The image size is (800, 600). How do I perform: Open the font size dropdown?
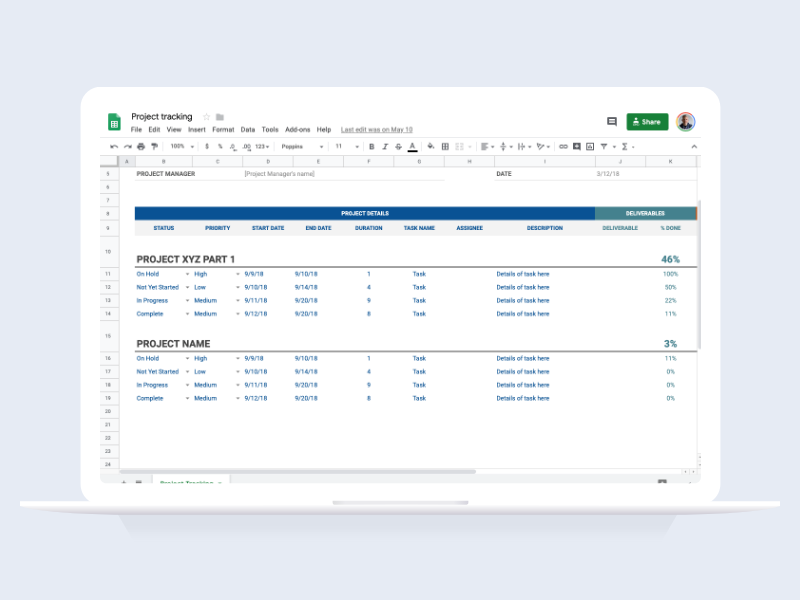point(344,146)
